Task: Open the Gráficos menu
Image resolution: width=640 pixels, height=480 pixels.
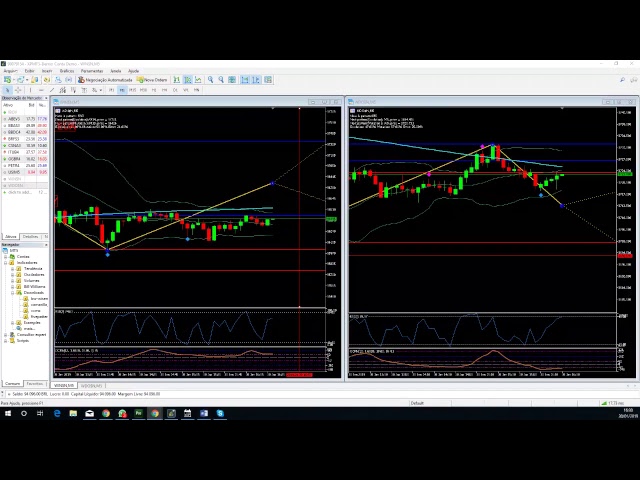Action: pos(67,71)
